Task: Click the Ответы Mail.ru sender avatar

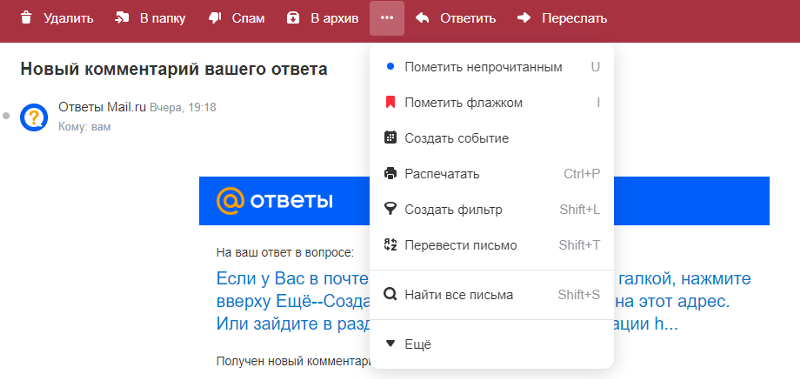Action: pos(34,117)
